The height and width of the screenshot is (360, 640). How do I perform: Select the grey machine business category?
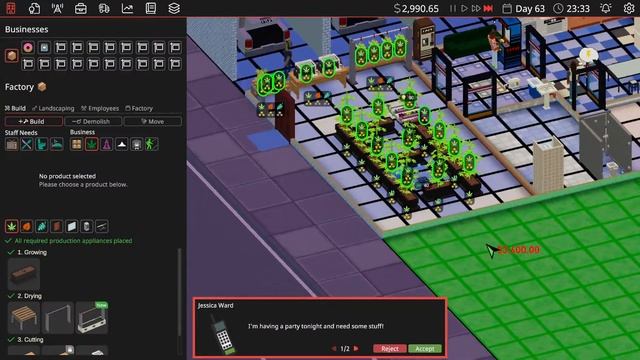(136, 144)
